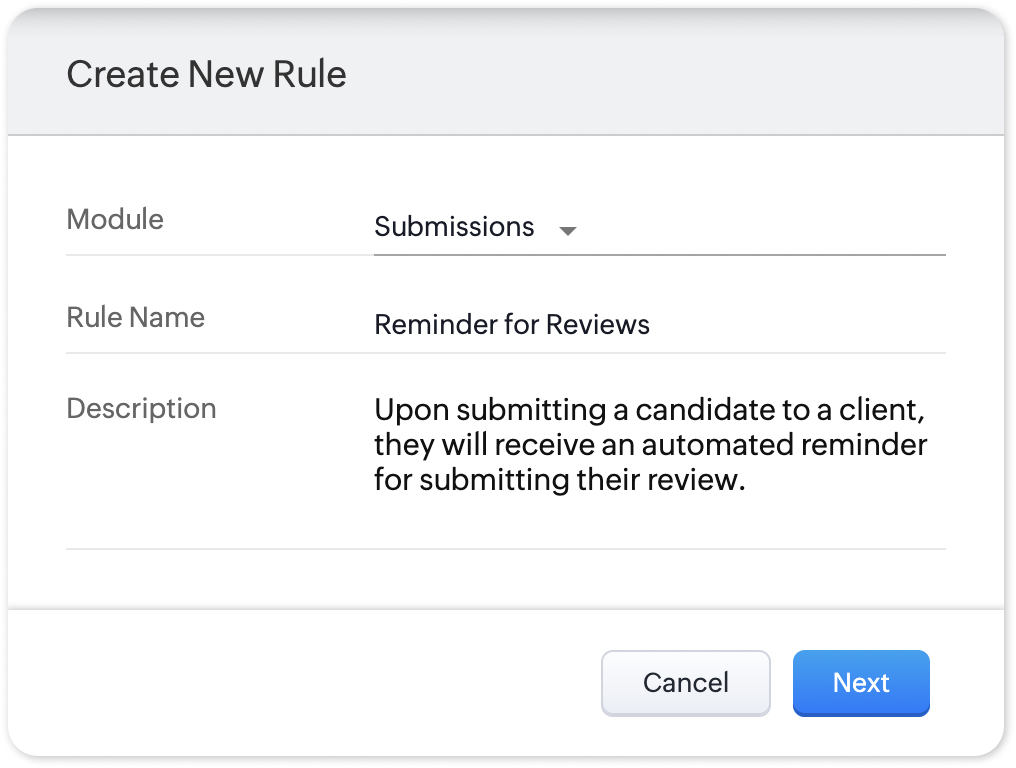Click the last description line 'for submitting their review.'
The height and width of the screenshot is (768, 1016).
click(x=560, y=480)
